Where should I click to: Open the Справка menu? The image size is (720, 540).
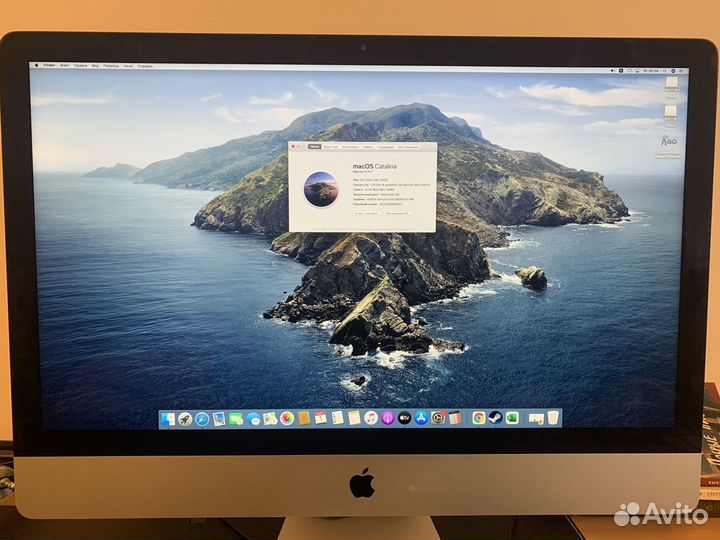tap(145, 66)
